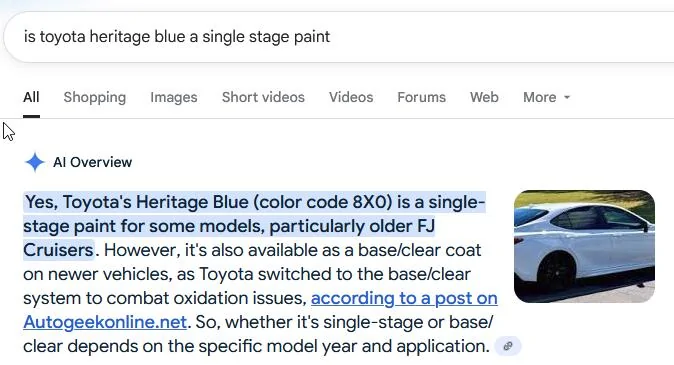This screenshot has width=674, height=365.
Task: Select the All tab
Action: pyautogui.click(x=31, y=97)
